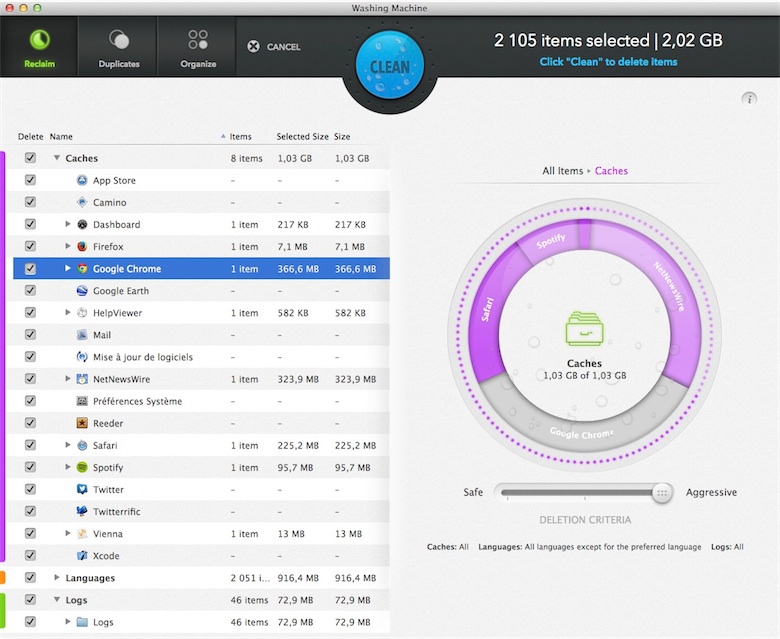Image resolution: width=780 pixels, height=639 pixels.
Task: Click the NetNewsWire app icon
Action: (82, 379)
